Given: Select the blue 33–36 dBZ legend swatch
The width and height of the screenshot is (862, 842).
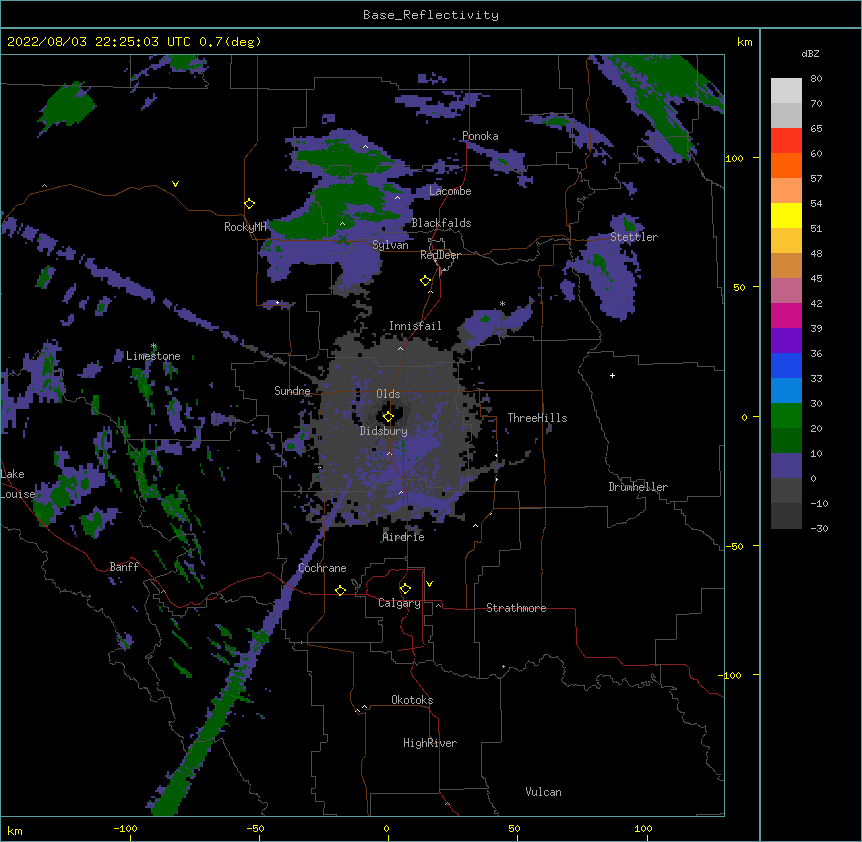Looking at the screenshot, I should 786,365.
